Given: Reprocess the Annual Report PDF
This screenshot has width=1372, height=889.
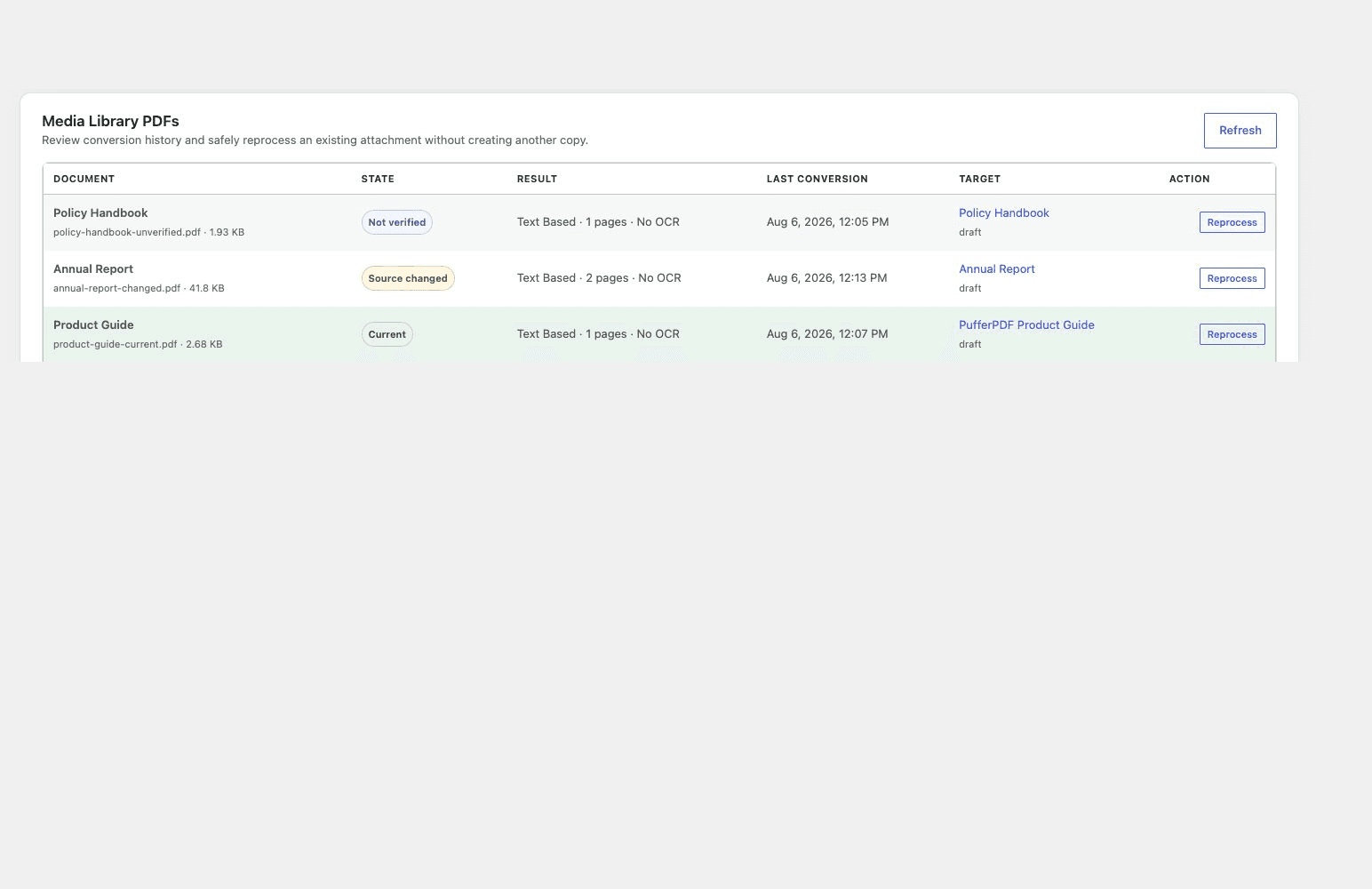Looking at the screenshot, I should coord(1232,278).
